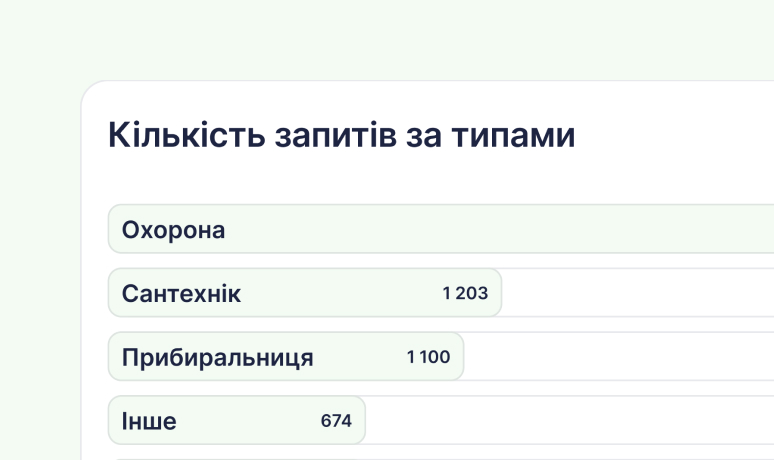Select the Прибиральниця label text
The width and height of the screenshot is (774, 460).
click(217, 358)
